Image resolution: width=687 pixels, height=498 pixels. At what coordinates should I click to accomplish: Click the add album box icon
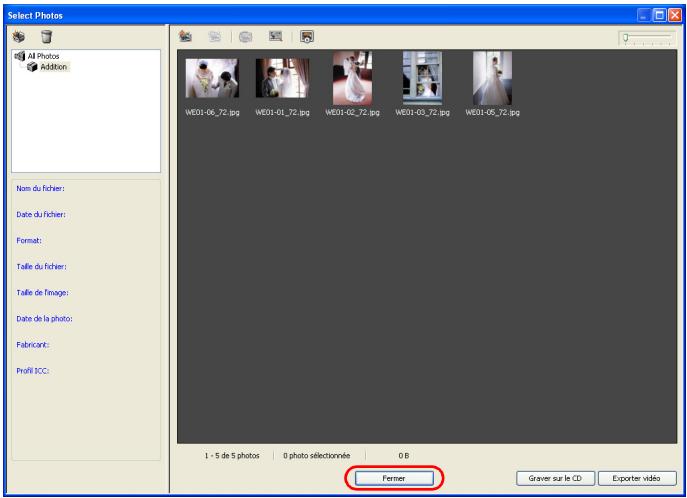click(18, 36)
